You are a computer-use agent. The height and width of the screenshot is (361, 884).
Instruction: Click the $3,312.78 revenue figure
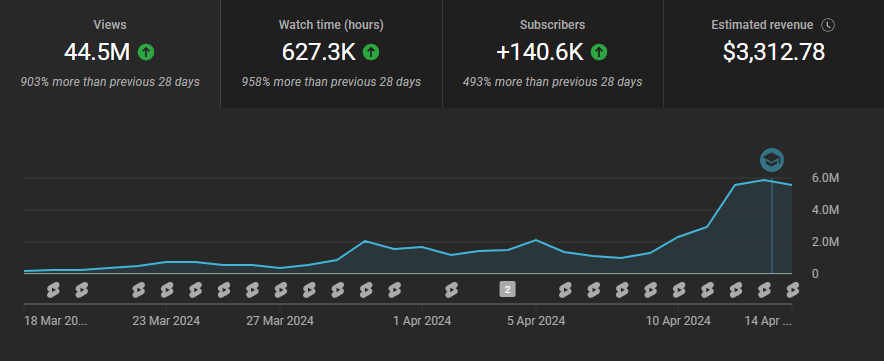pyautogui.click(x=774, y=52)
